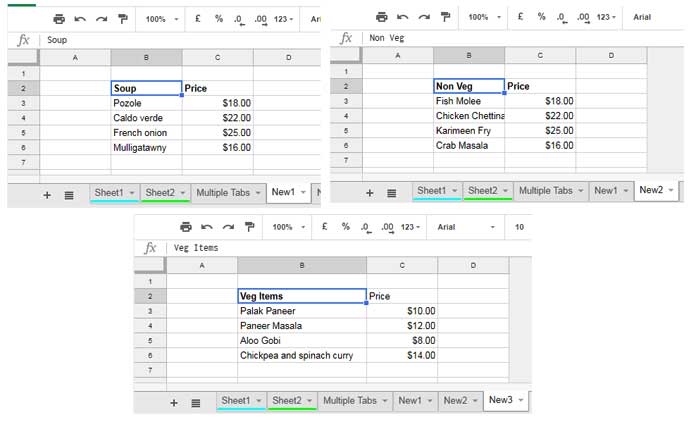Screen dimensions: 696x434
Task: Format as currency in the Veg Items spreadsheet
Action: tap(324, 226)
